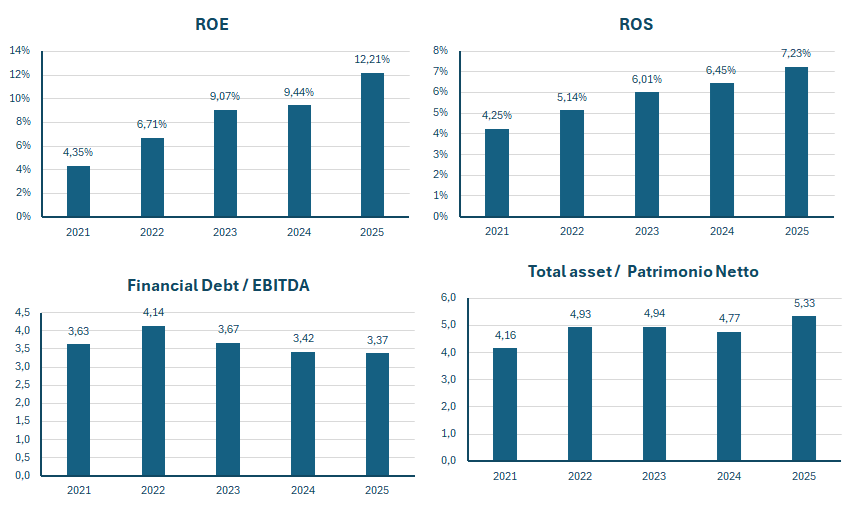Select the 2021 ROE bar labeled 4,35%
Image resolution: width=857 pixels, height=520 pixels.
pos(78,191)
